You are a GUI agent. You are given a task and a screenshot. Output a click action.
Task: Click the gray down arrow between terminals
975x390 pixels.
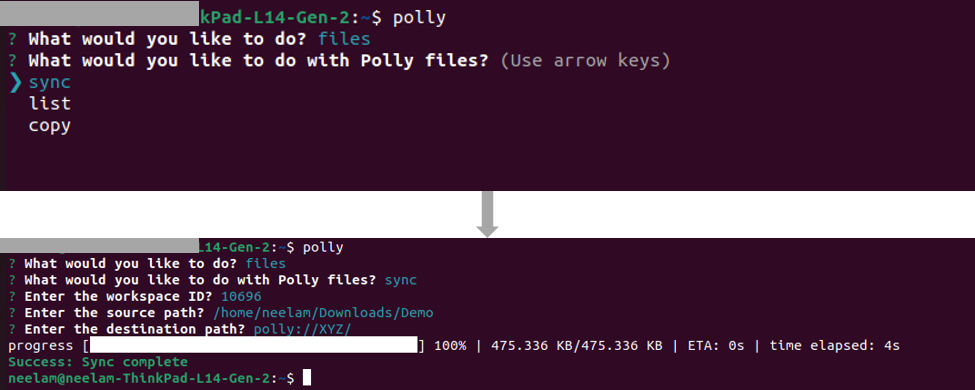[x=488, y=214]
